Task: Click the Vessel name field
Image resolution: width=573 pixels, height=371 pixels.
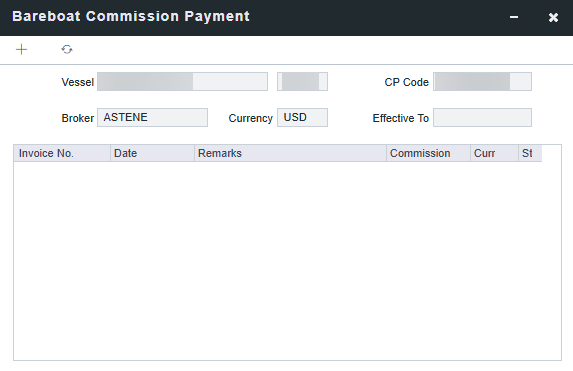Action: 182,82
